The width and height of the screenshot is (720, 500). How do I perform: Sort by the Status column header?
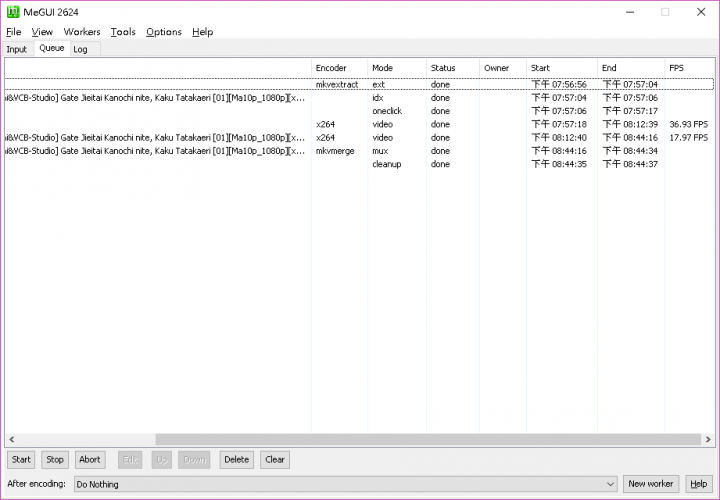(453, 68)
